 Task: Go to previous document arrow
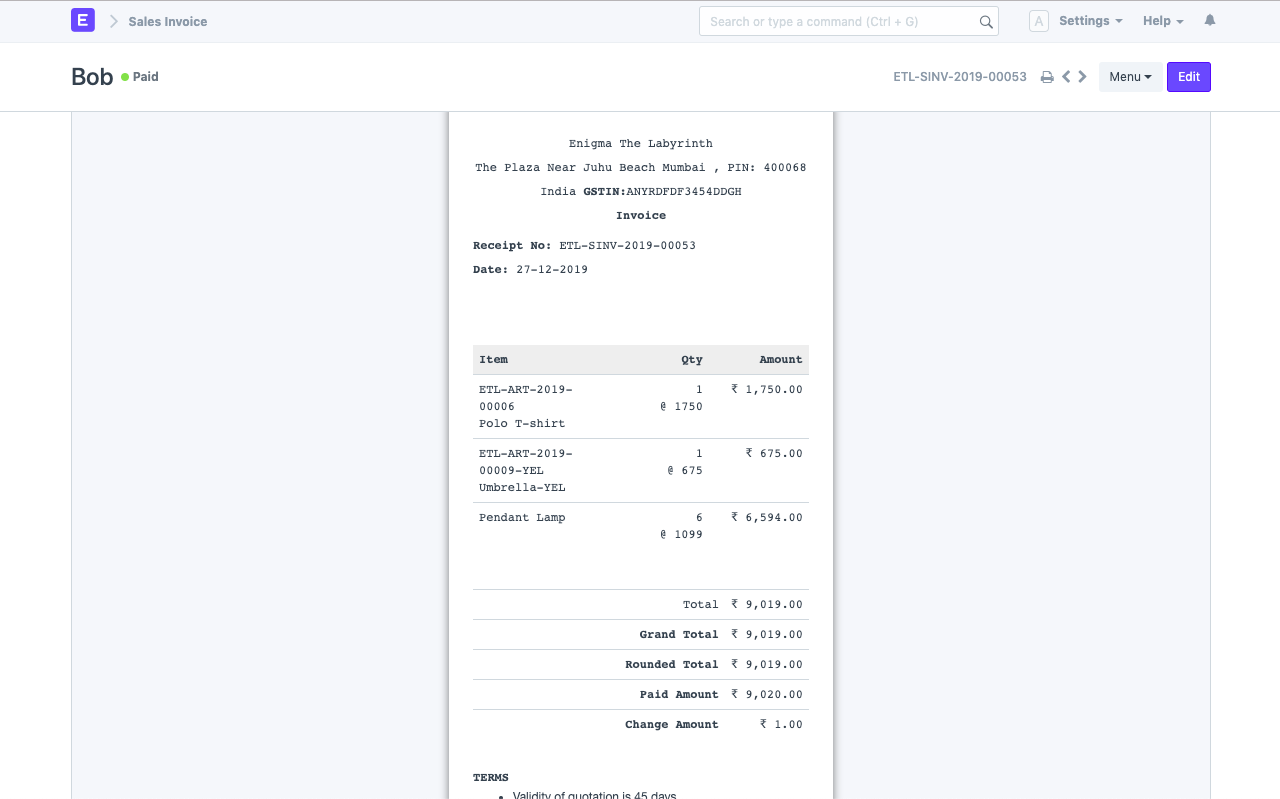click(x=1066, y=77)
